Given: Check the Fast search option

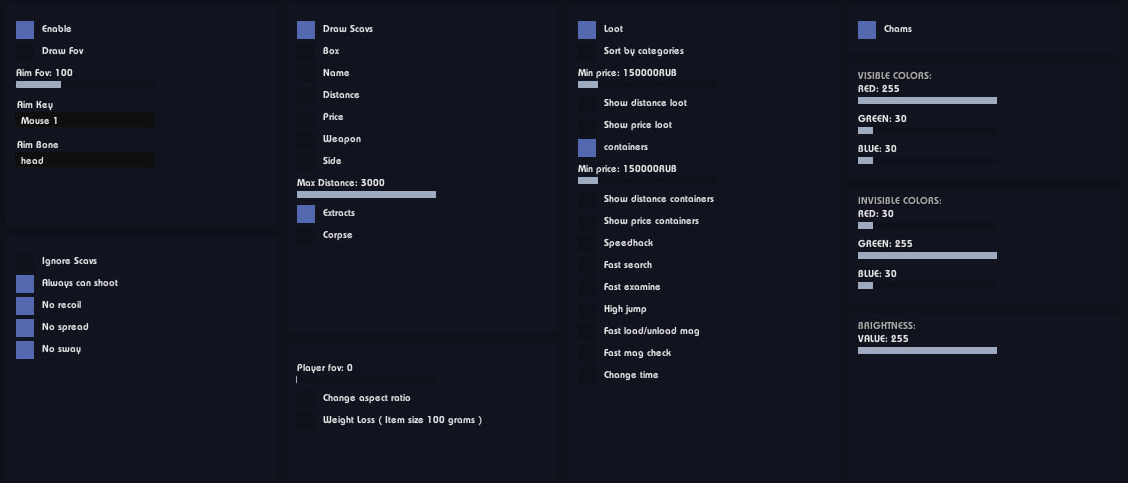Looking at the screenshot, I should click(587, 266).
